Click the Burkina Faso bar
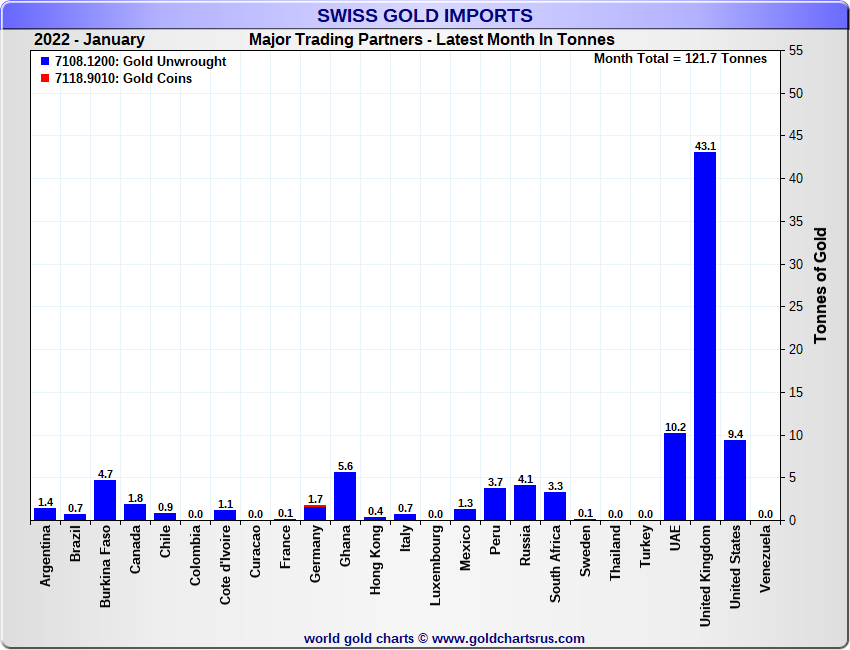 click(105, 500)
